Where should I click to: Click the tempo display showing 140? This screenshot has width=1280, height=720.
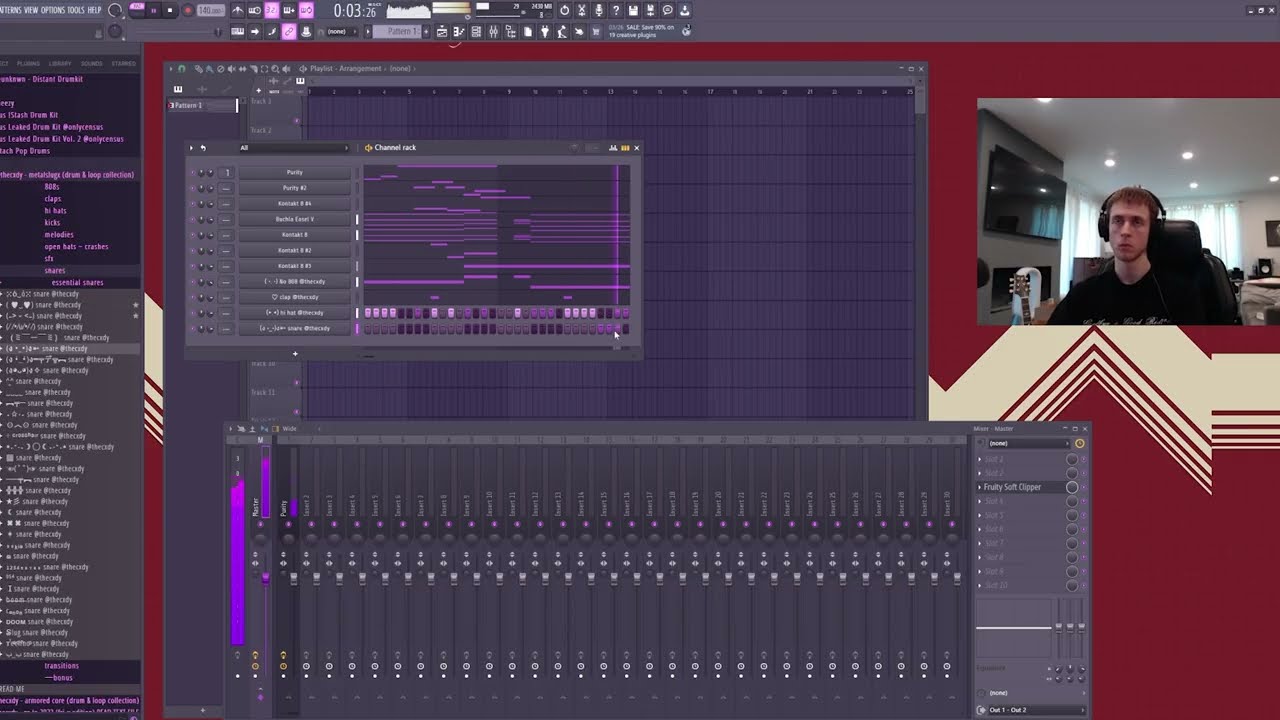(x=210, y=10)
